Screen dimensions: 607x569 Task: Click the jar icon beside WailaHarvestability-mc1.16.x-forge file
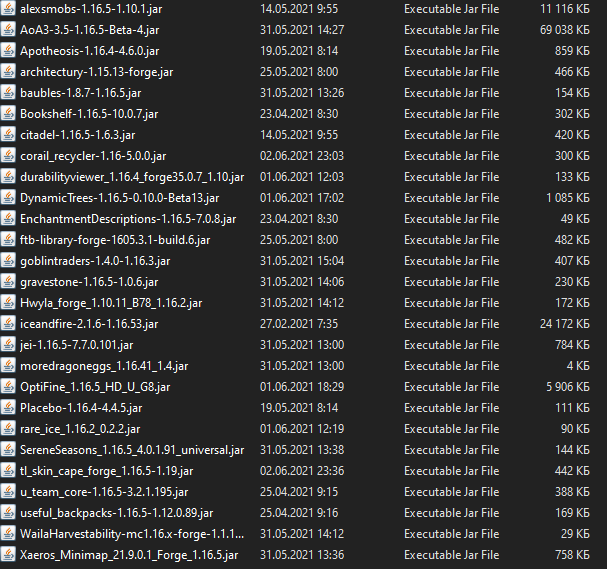click(x=8, y=533)
